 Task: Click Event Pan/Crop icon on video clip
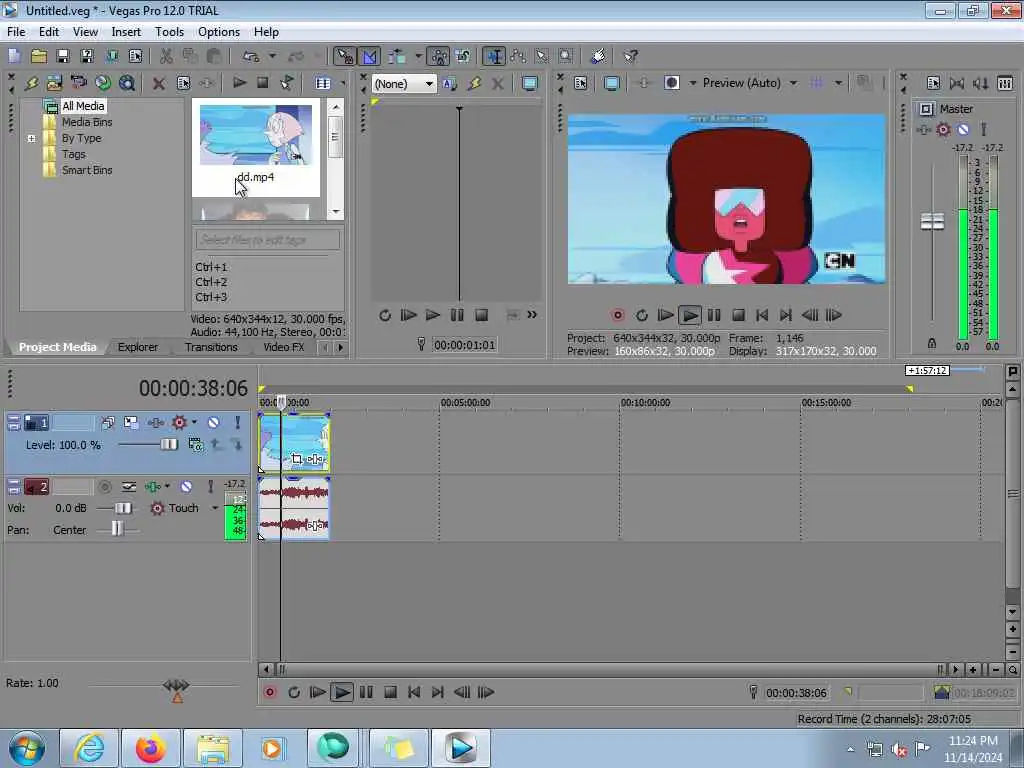[297, 459]
